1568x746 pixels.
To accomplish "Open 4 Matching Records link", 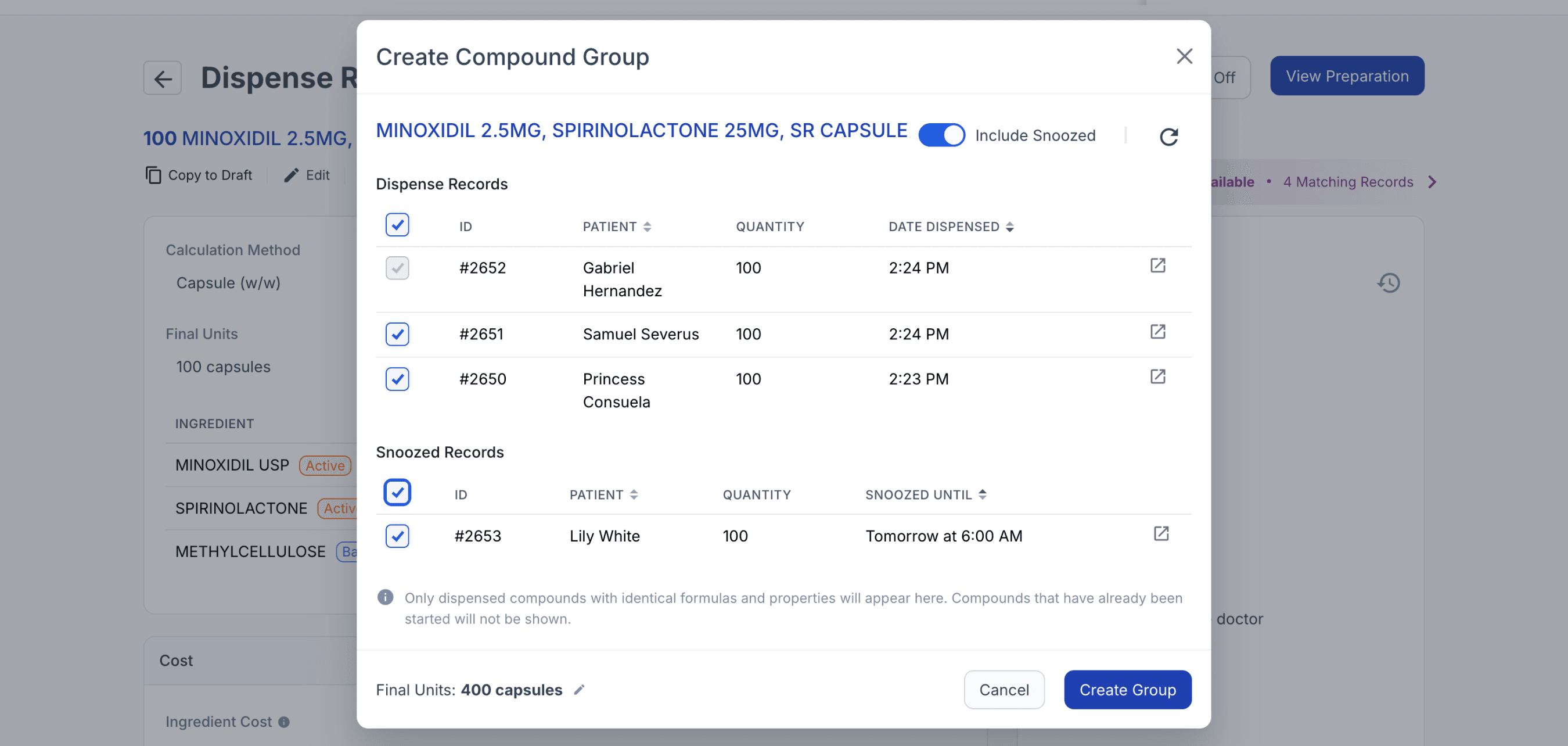I will pos(1348,182).
